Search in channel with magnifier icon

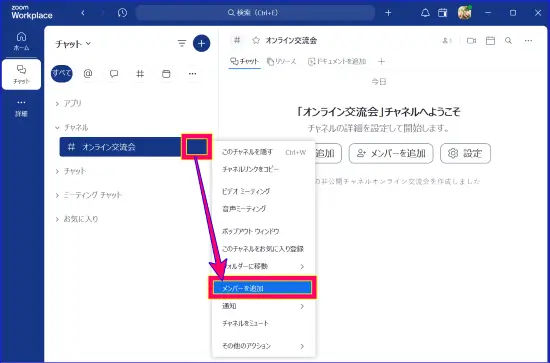pyautogui.click(x=508, y=41)
